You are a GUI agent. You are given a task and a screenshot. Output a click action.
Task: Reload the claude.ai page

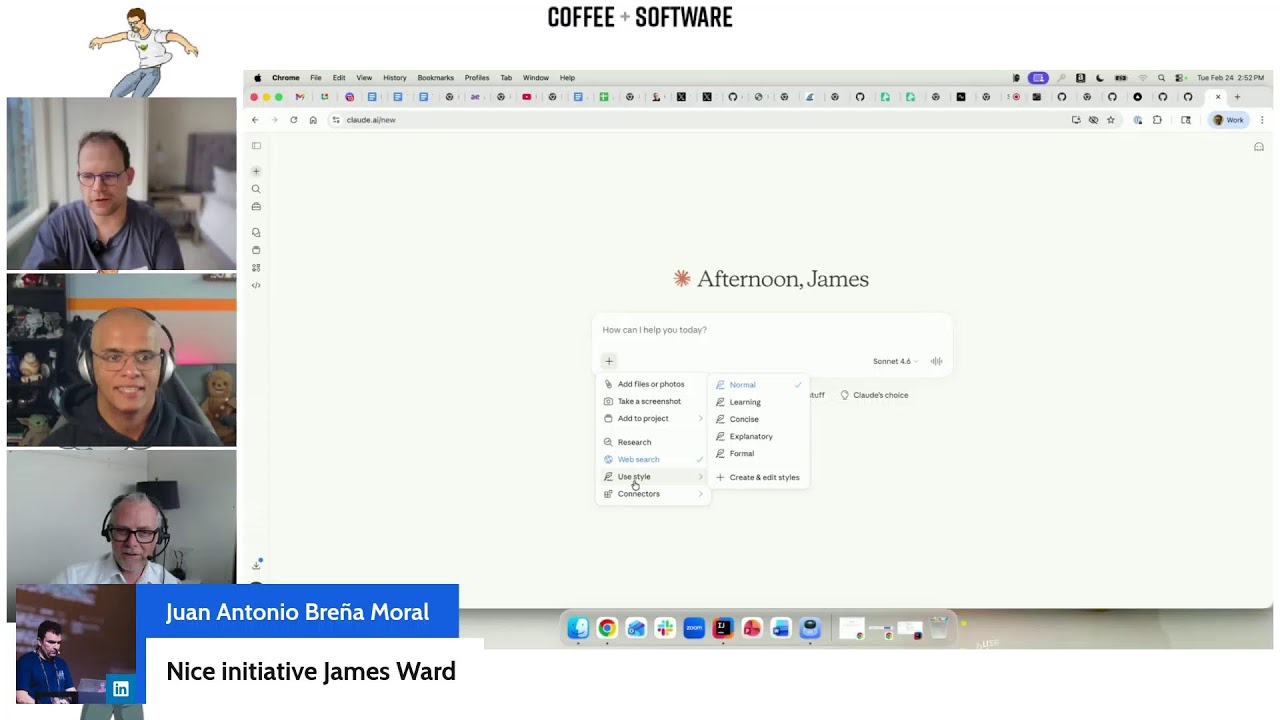pos(293,120)
